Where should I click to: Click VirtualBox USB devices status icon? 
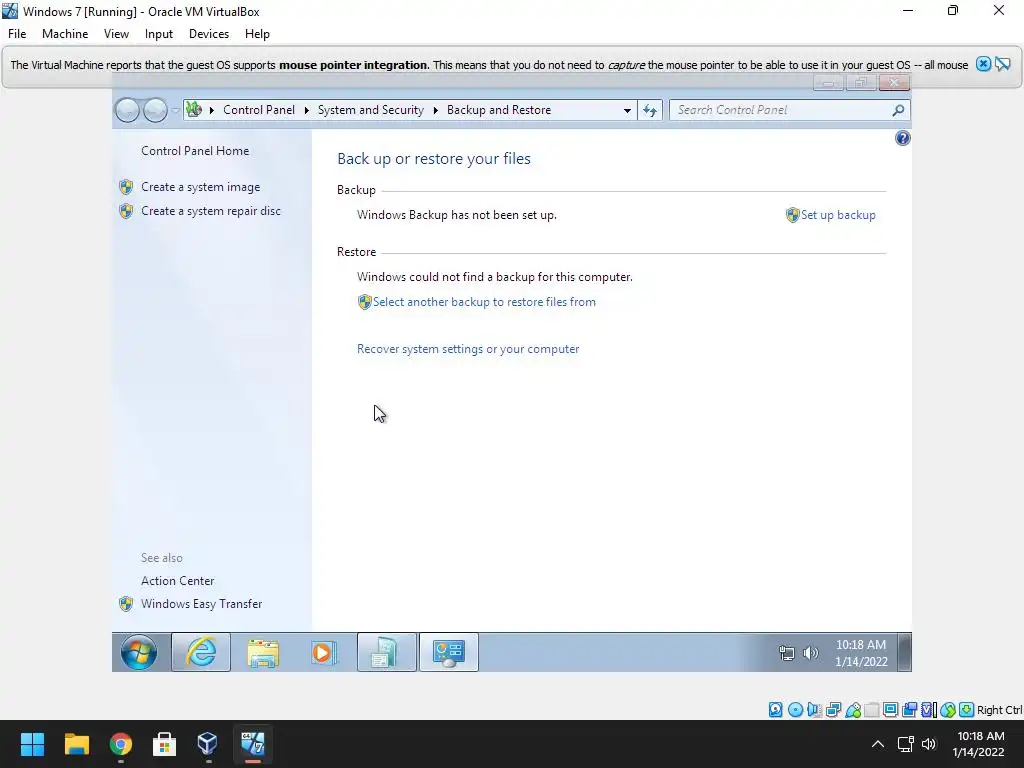(x=852, y=710)
